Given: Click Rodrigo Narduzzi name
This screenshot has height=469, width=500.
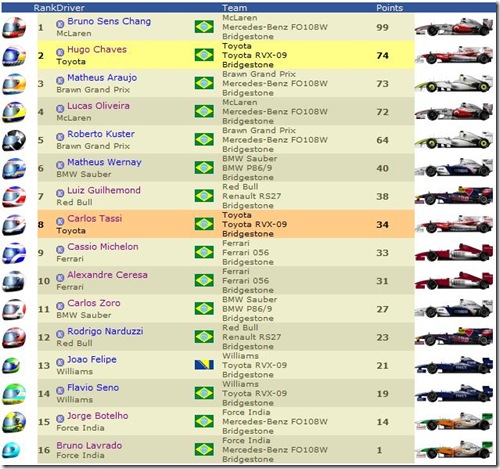Looking at the screenshot, I should click(105, 331).
